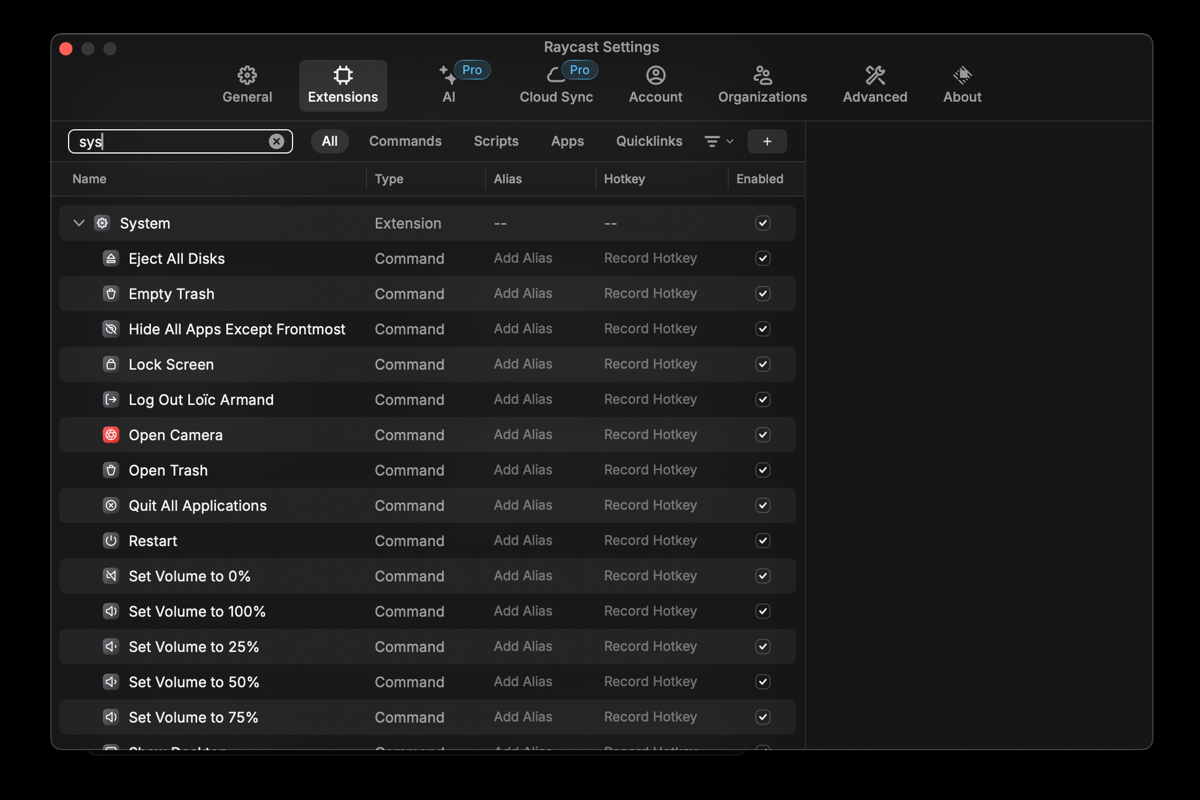Viewport: 1200px width, 800px height.
Task: Click the Set Volume to 0% mute icon
Action: [x=111, y=576]
